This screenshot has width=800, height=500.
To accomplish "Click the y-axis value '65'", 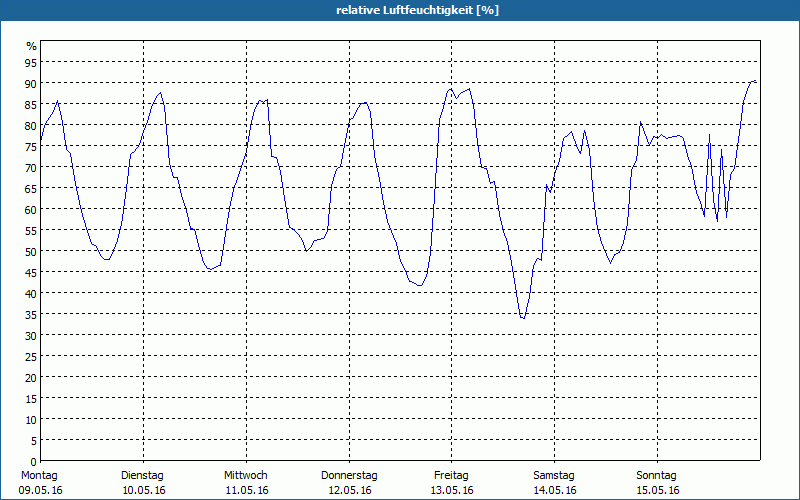I will coord(31,189).
